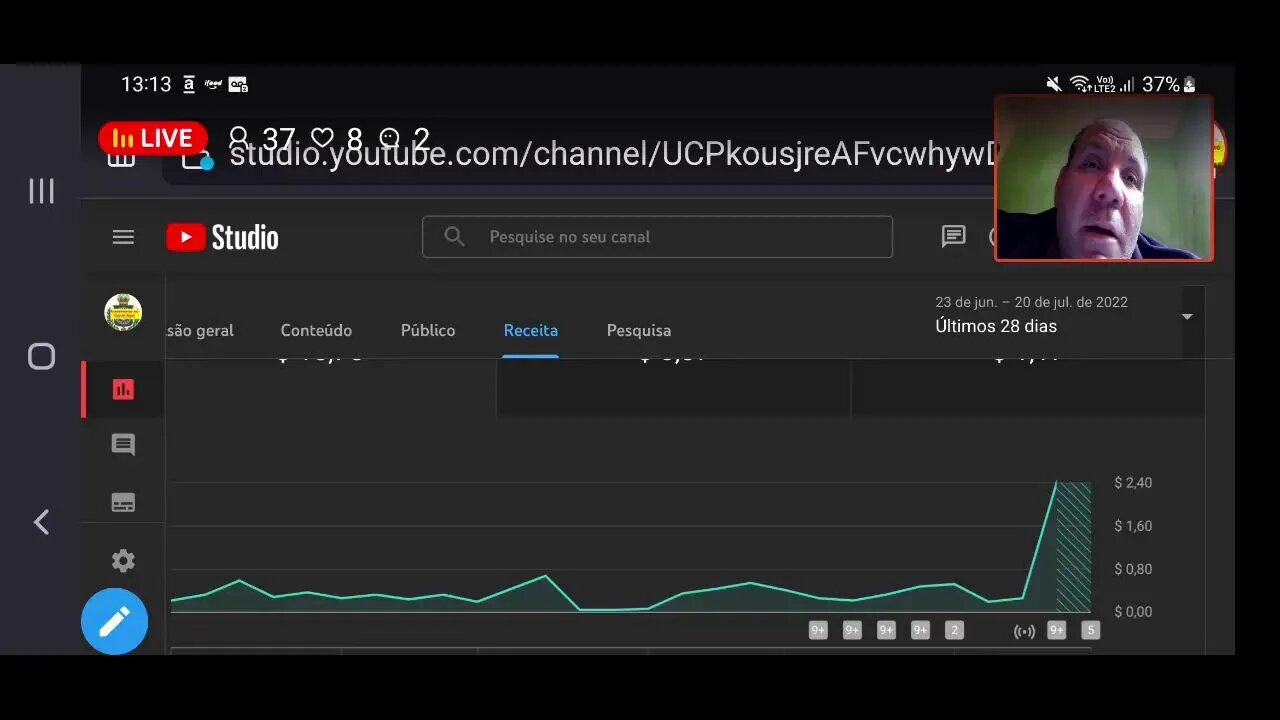Switch to the 'Visão geral' tab
This screenshot has width=1280, height=720.
[x=199, y=330]
